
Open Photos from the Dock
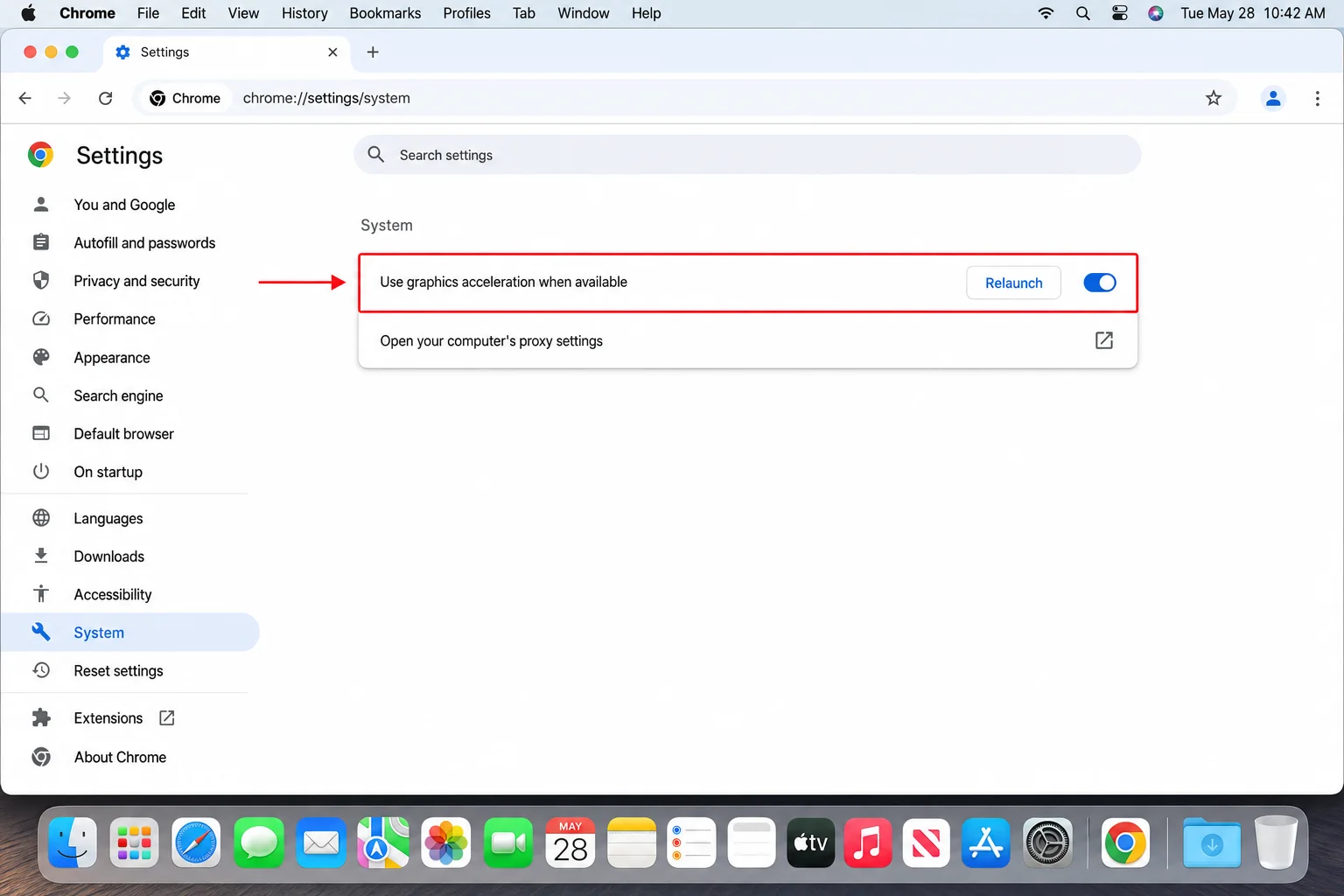[x=445, y=843]
